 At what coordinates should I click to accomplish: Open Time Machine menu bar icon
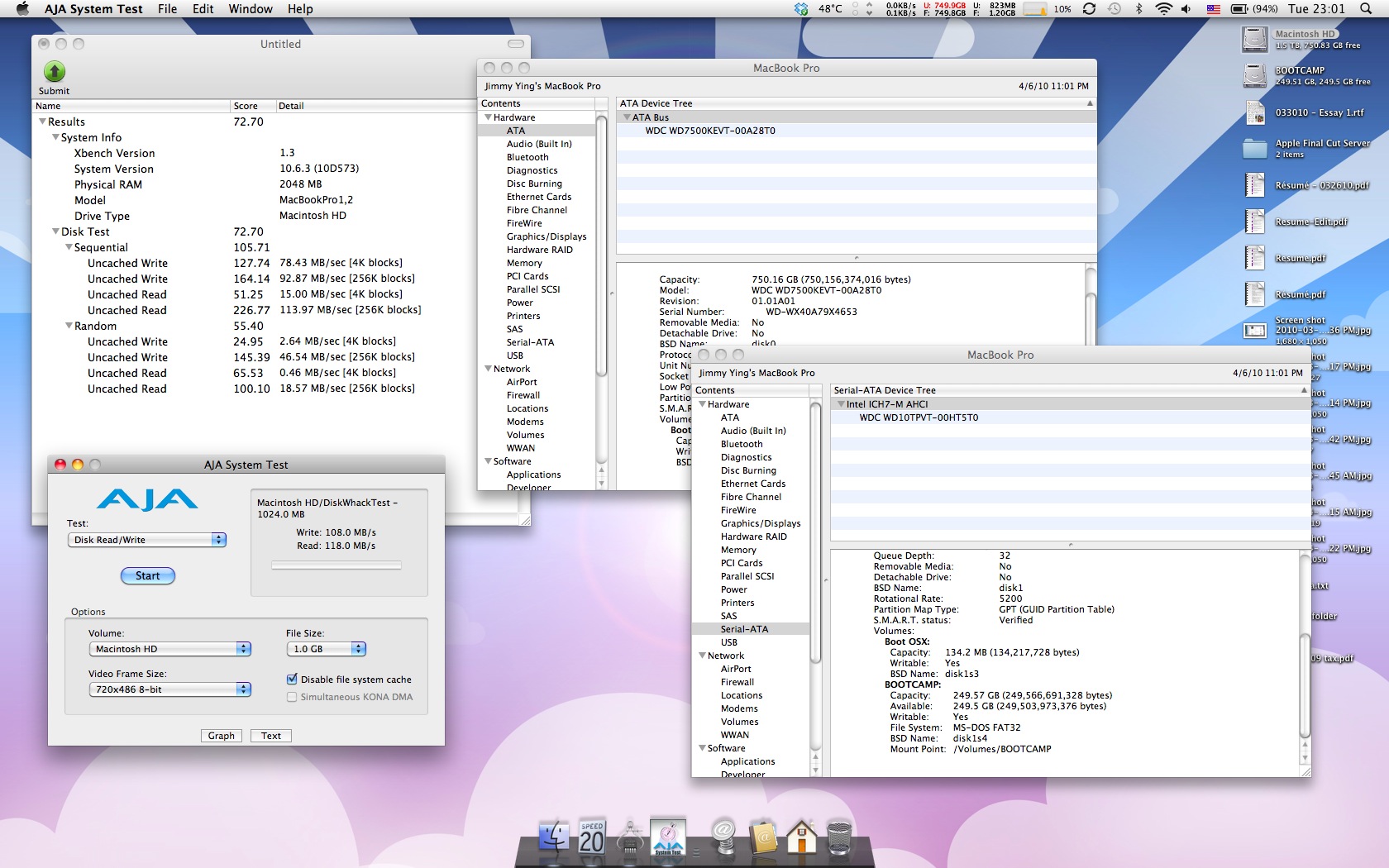pyautogui.click(x=1115, y=9)
